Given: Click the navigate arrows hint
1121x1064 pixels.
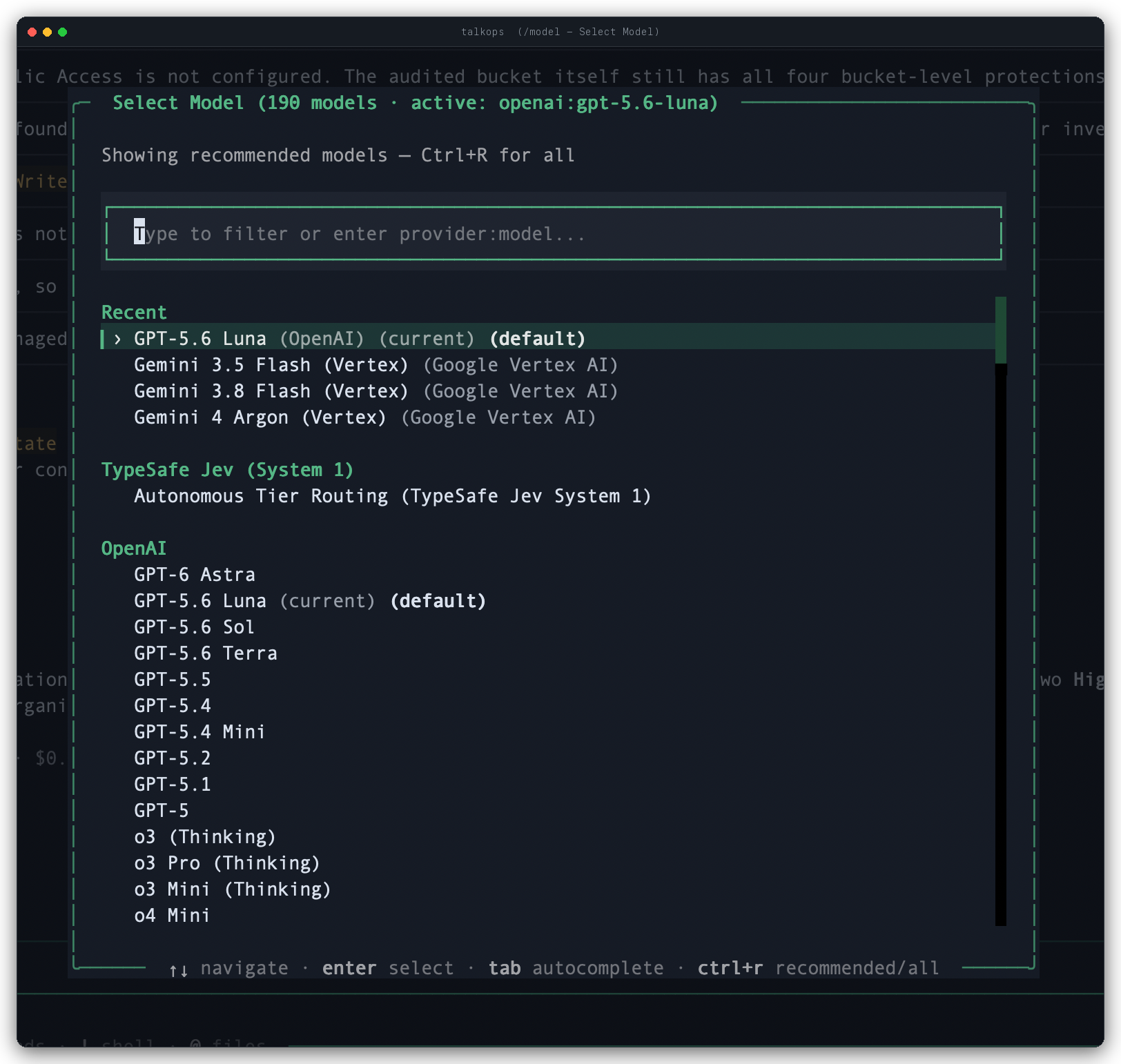Looking at the screenshot, I should [x=228, y=969].
